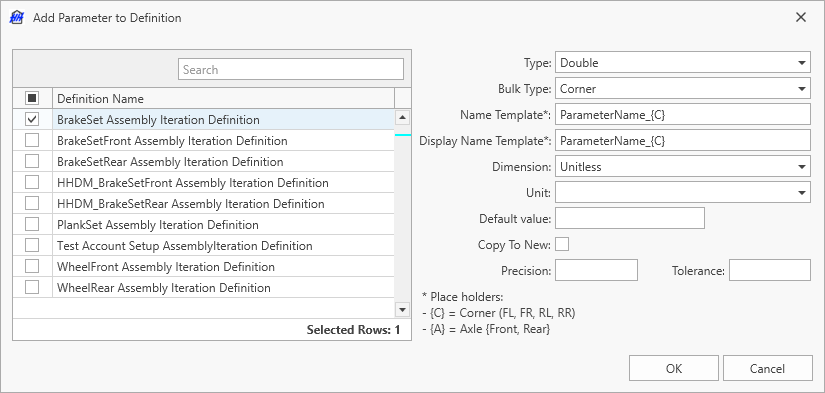825x393 pixels.
Task: Open the Type dropdown showing Double
Action: coord(682,63)
